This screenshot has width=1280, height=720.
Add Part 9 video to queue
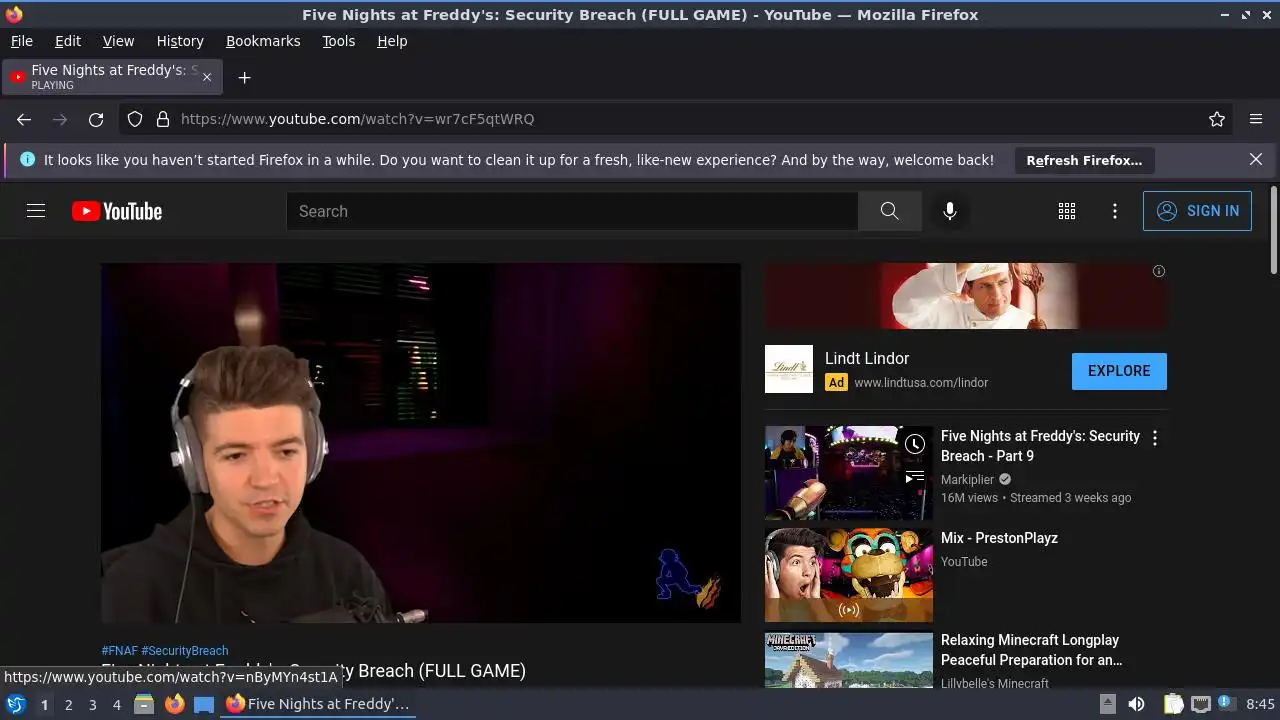(x=915, y=478)
